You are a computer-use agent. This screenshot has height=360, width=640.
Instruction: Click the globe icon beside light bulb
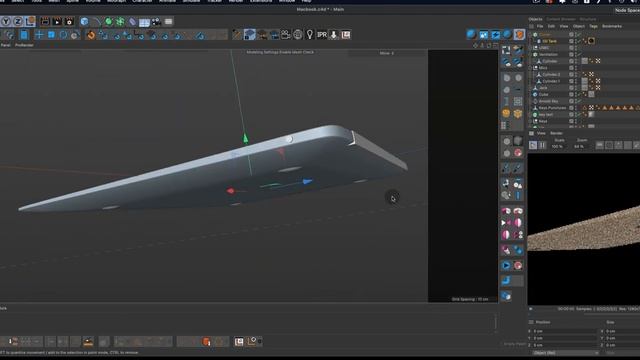pos(298,35)
